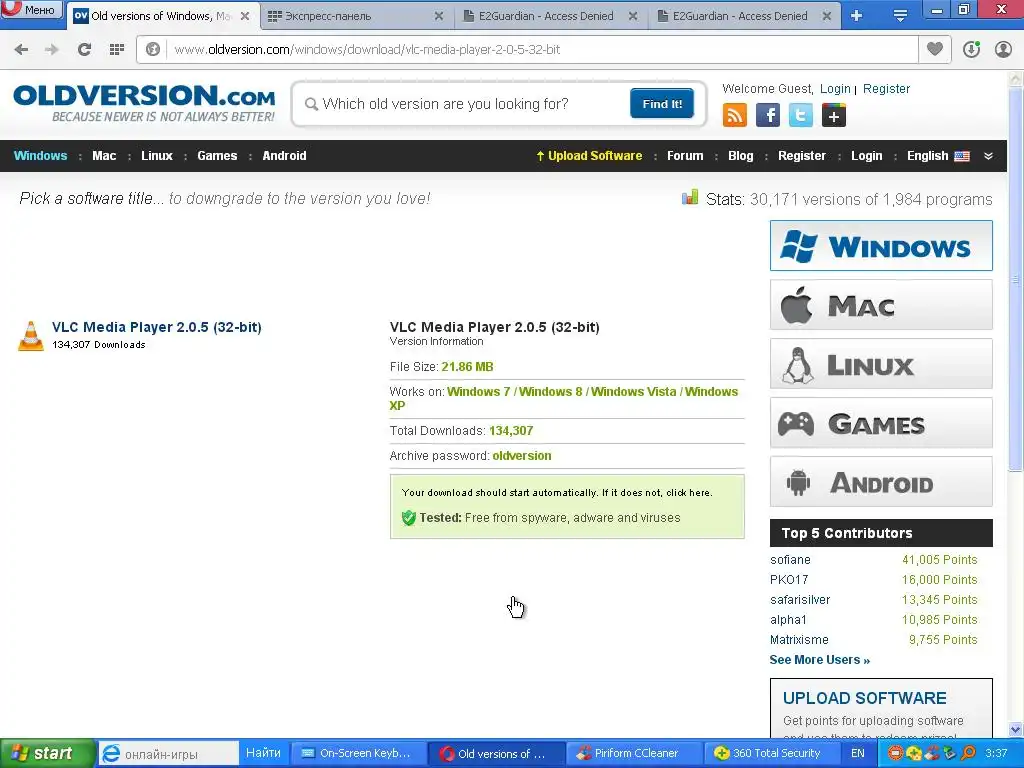The image size is (1024, 768).
Task: Select Games in the navigation bar
Action: tap(217, 155)
